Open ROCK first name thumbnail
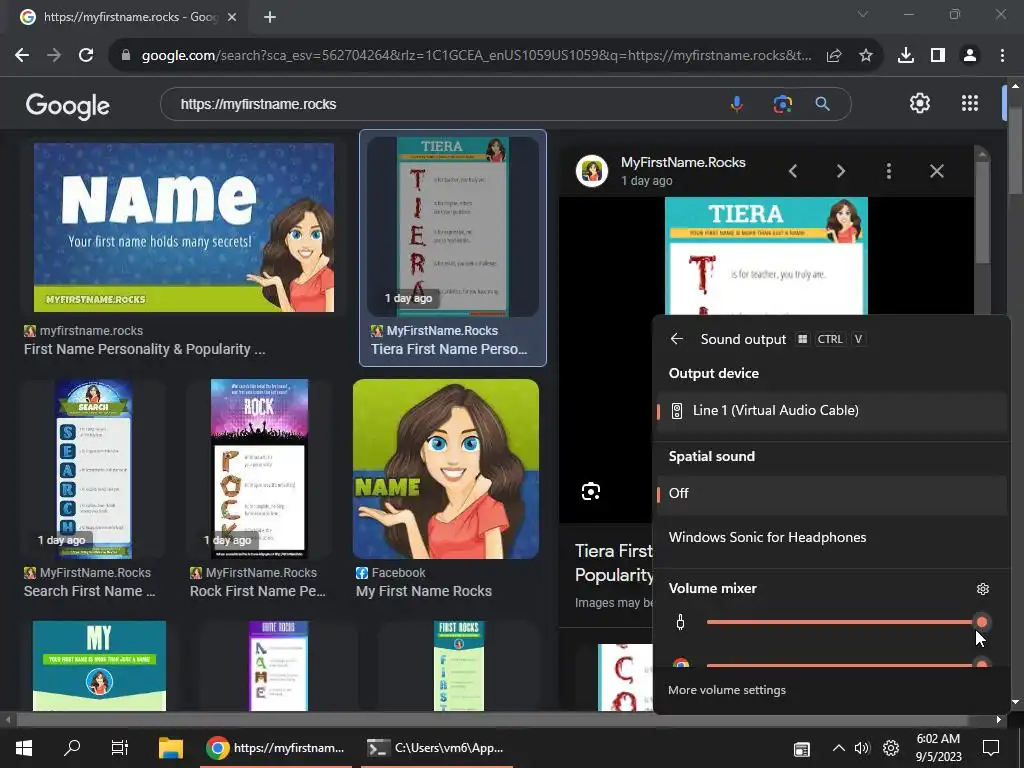The width and height of the screenshot is (1024, 768). [259, 469]
